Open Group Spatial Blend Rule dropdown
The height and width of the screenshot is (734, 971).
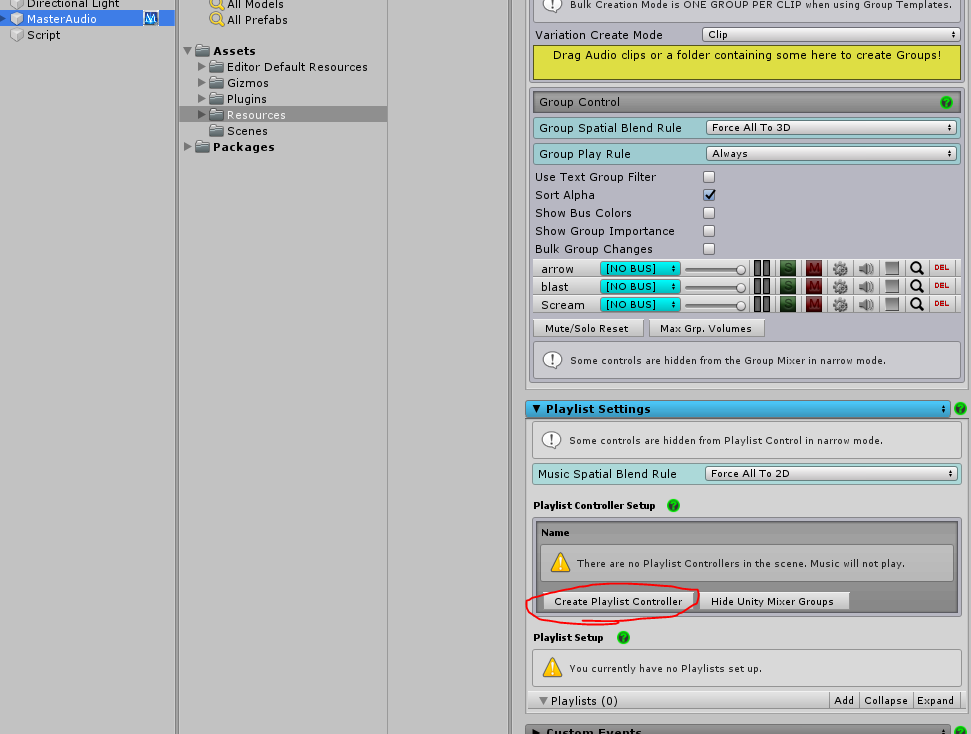coord(831,128)
